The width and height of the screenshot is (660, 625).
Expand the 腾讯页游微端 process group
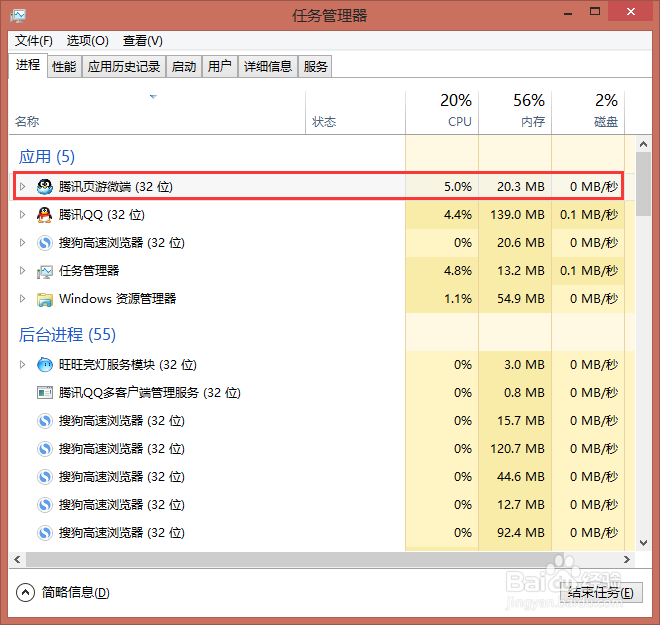click(x=23, y=186)
